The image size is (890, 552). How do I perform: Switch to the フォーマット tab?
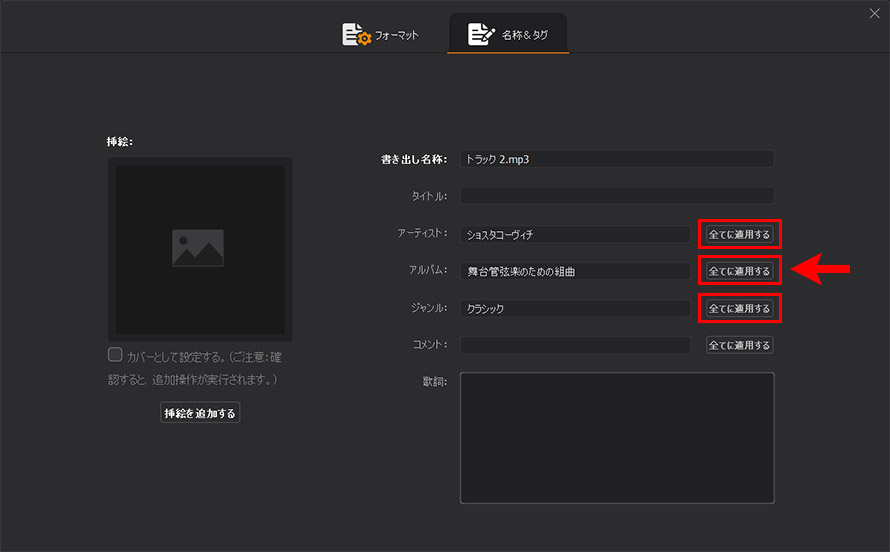pyautogui.click(x=380, y=35)
